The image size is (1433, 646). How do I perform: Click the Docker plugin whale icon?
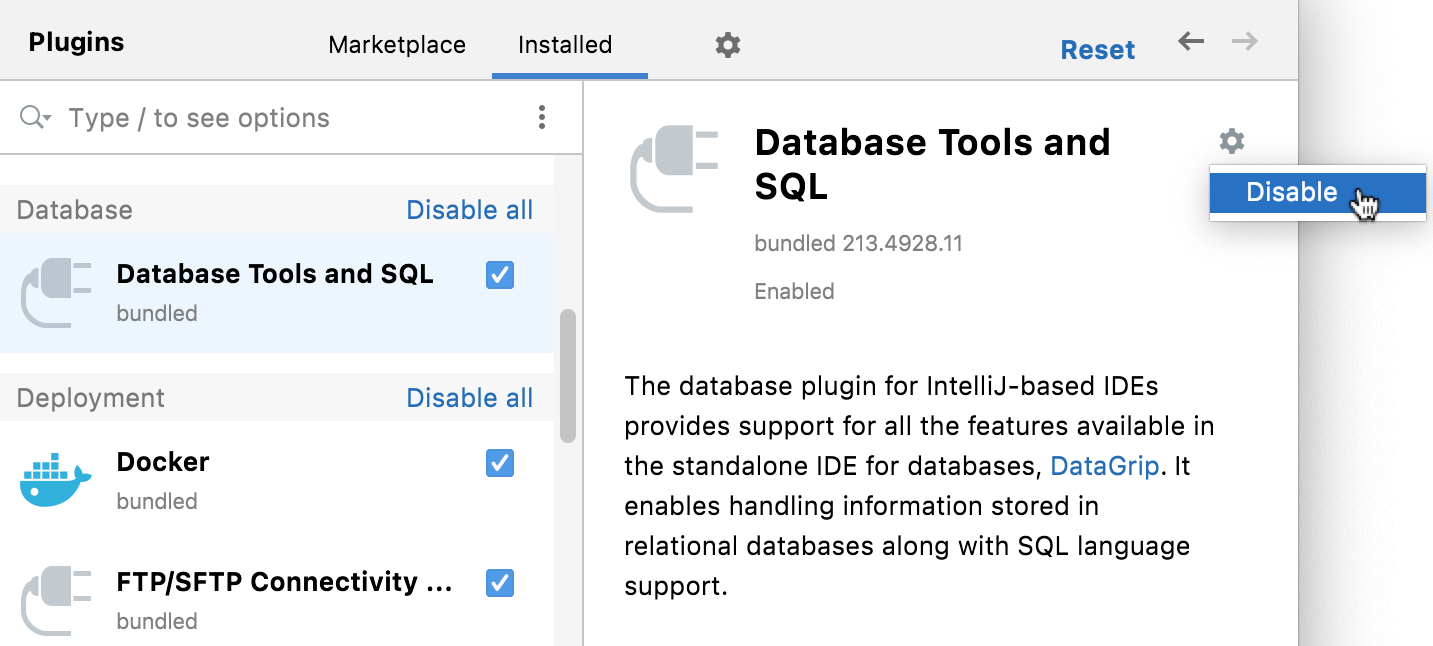click(x=55, y=478)
